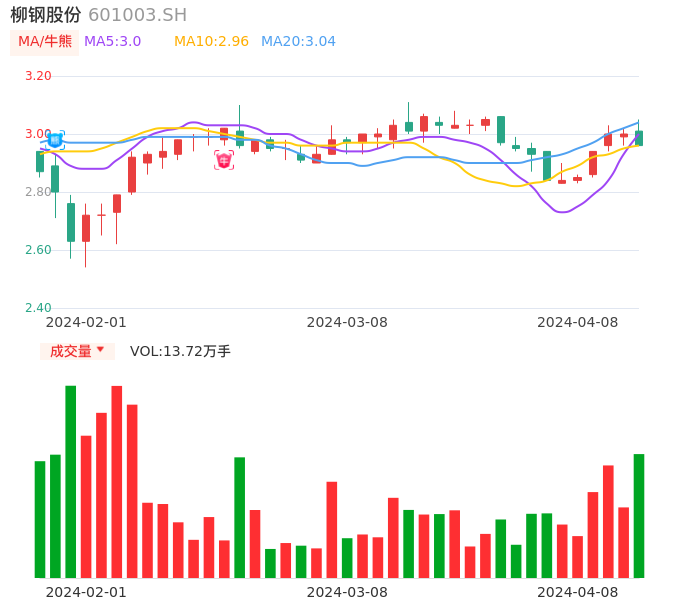
Task: Click the MA5:3.0 legend label
Action: pos(112,42)
